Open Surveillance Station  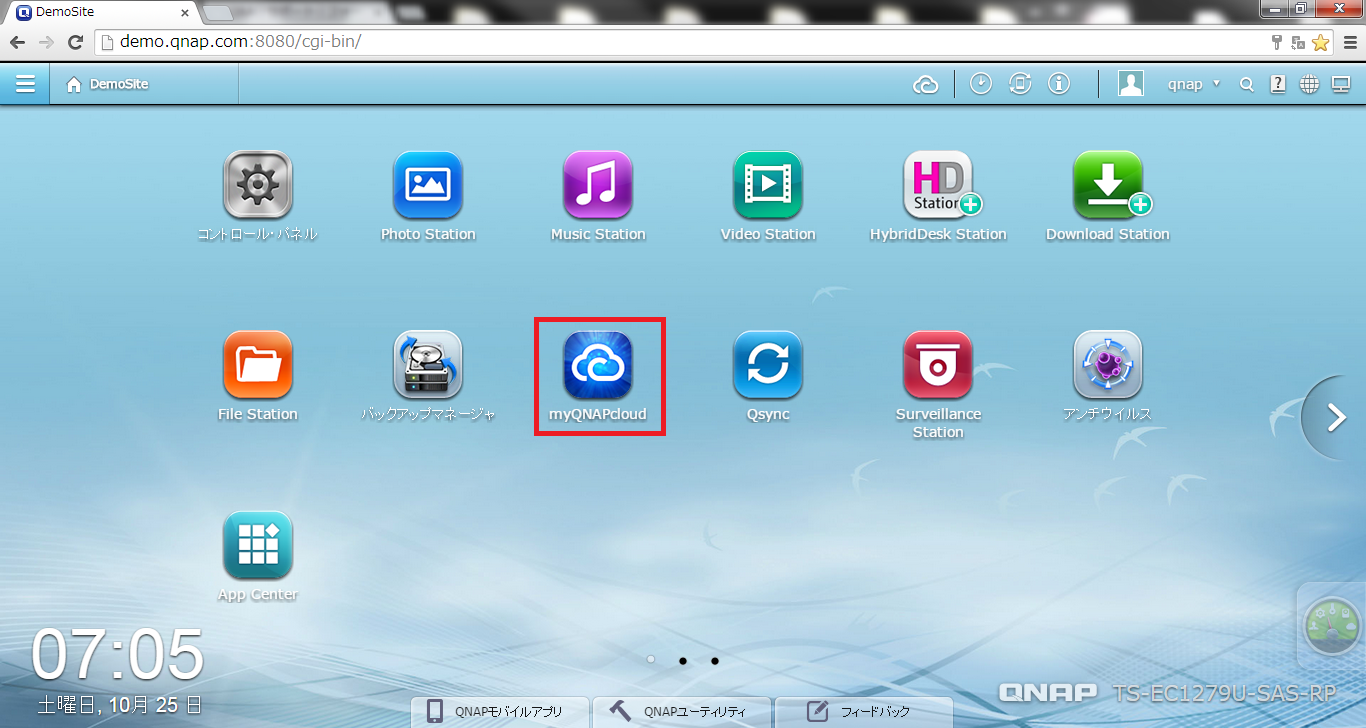(x=938, y=365)
